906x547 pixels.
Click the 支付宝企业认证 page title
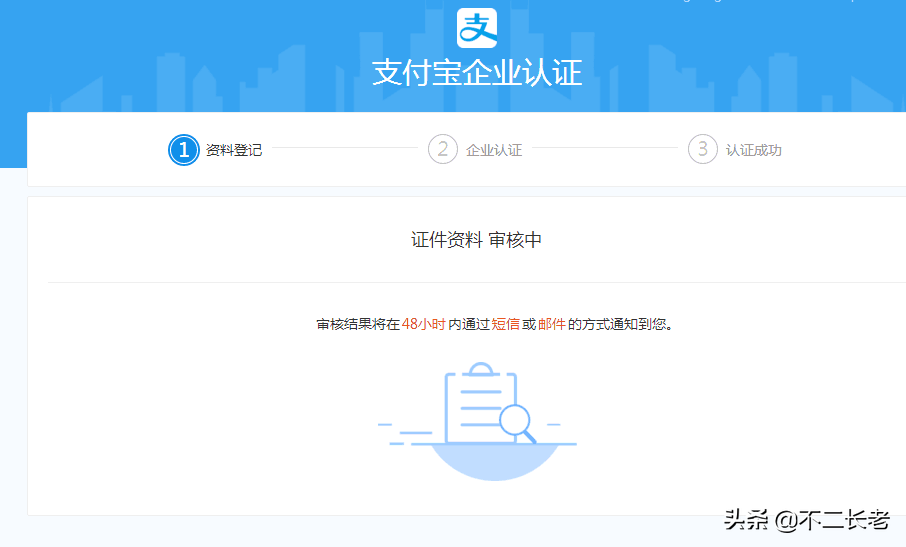[477, 73]
